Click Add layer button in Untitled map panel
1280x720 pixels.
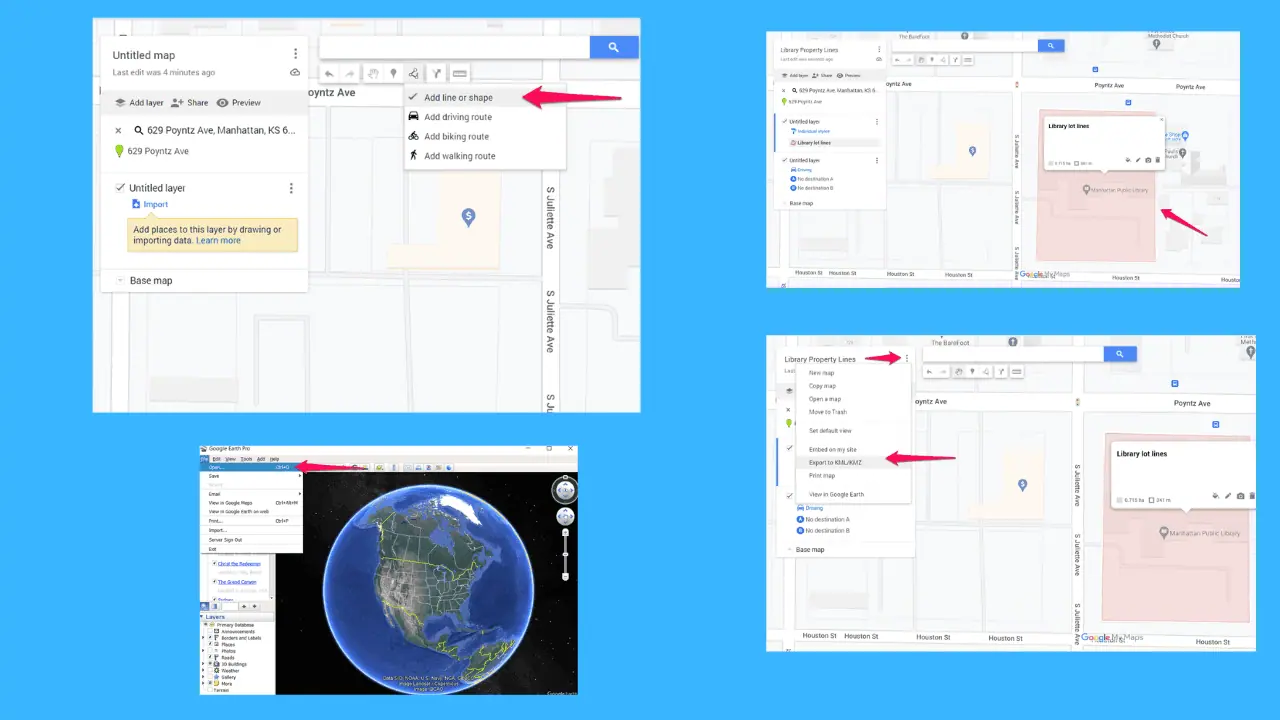tap(139, 102)
